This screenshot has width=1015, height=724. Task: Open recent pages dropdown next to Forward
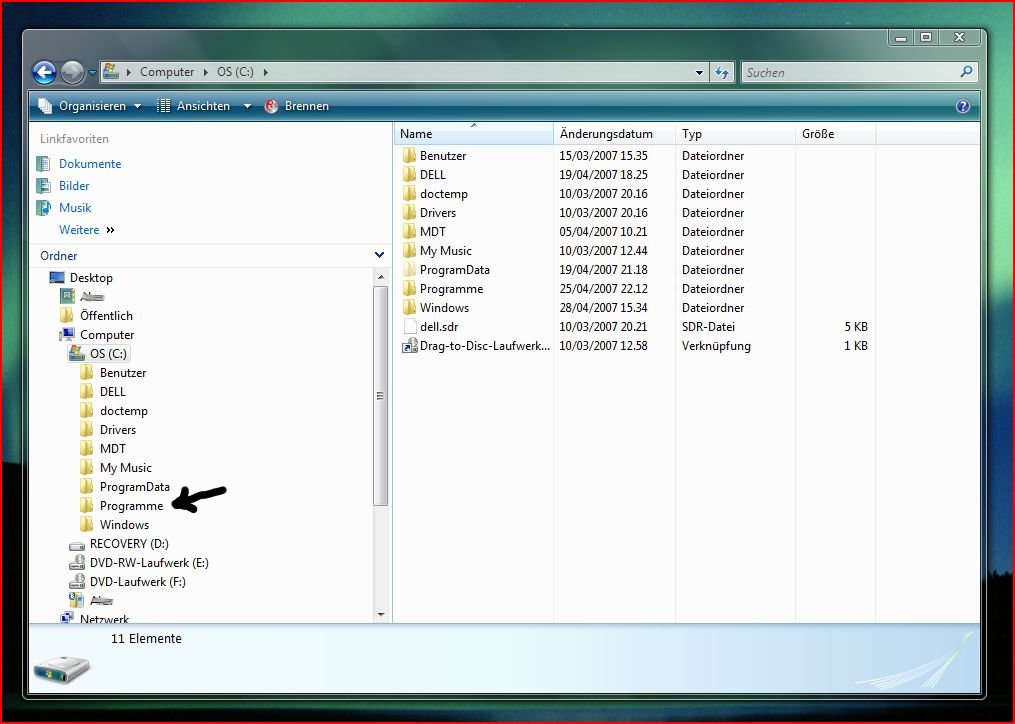pyautogui.click(x=93, y=73)
